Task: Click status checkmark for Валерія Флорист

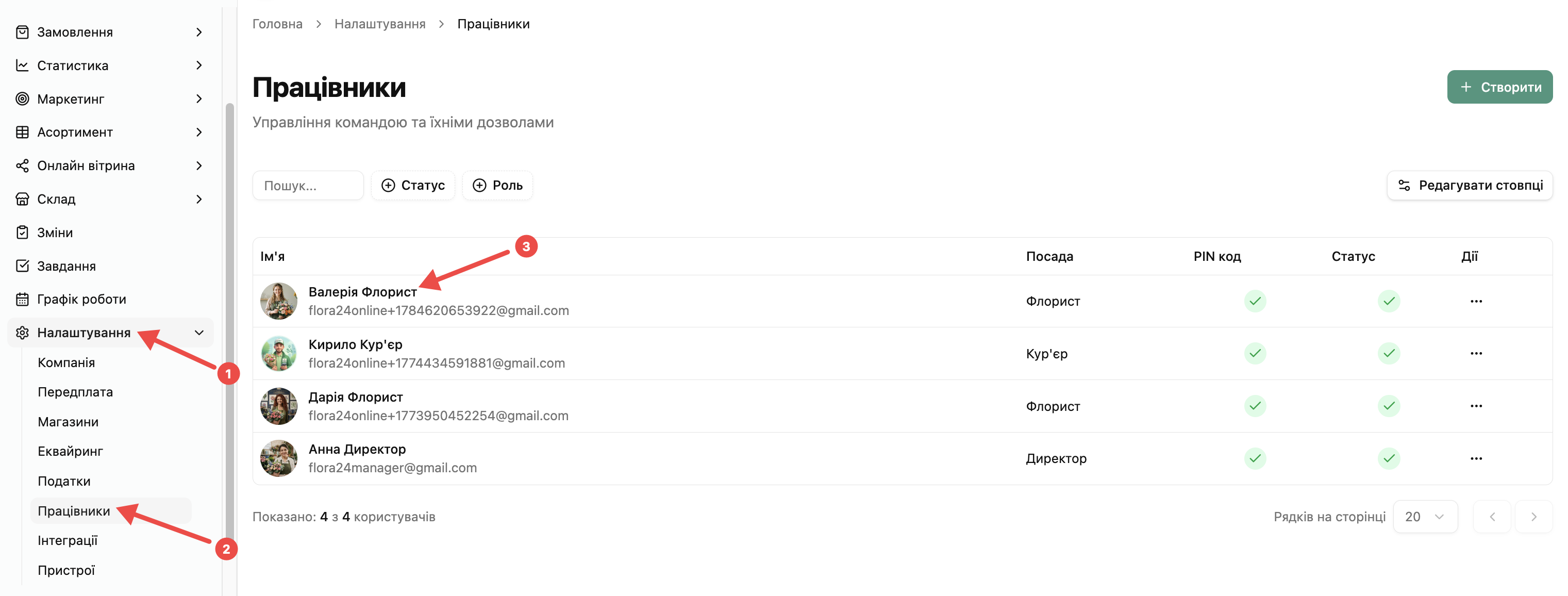Action: (x=1389, y=301)
